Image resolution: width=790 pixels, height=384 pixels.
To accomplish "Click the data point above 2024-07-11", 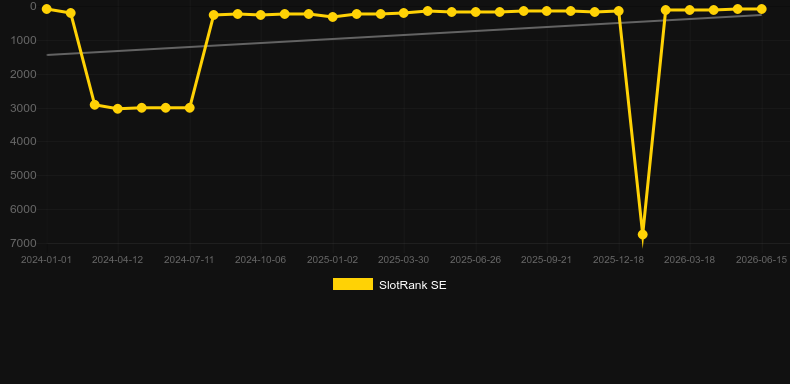I will [x=189, y=108].
